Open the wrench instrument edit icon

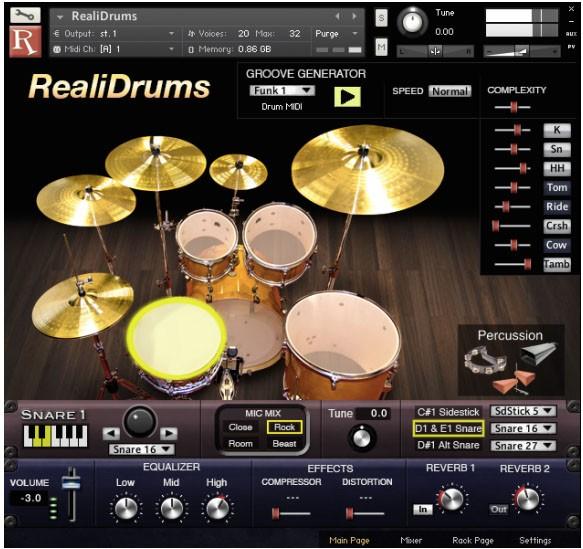click(x=25, y=15)
